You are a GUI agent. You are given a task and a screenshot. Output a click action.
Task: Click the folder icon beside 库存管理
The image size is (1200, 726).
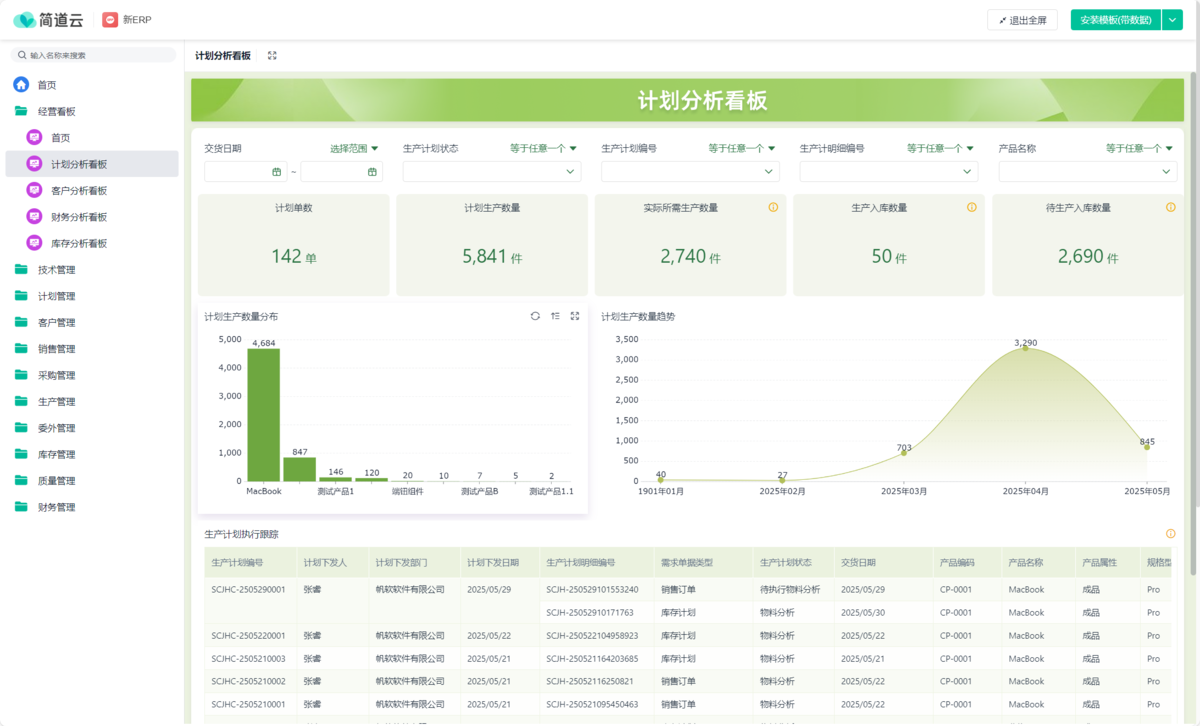(21, 455)
